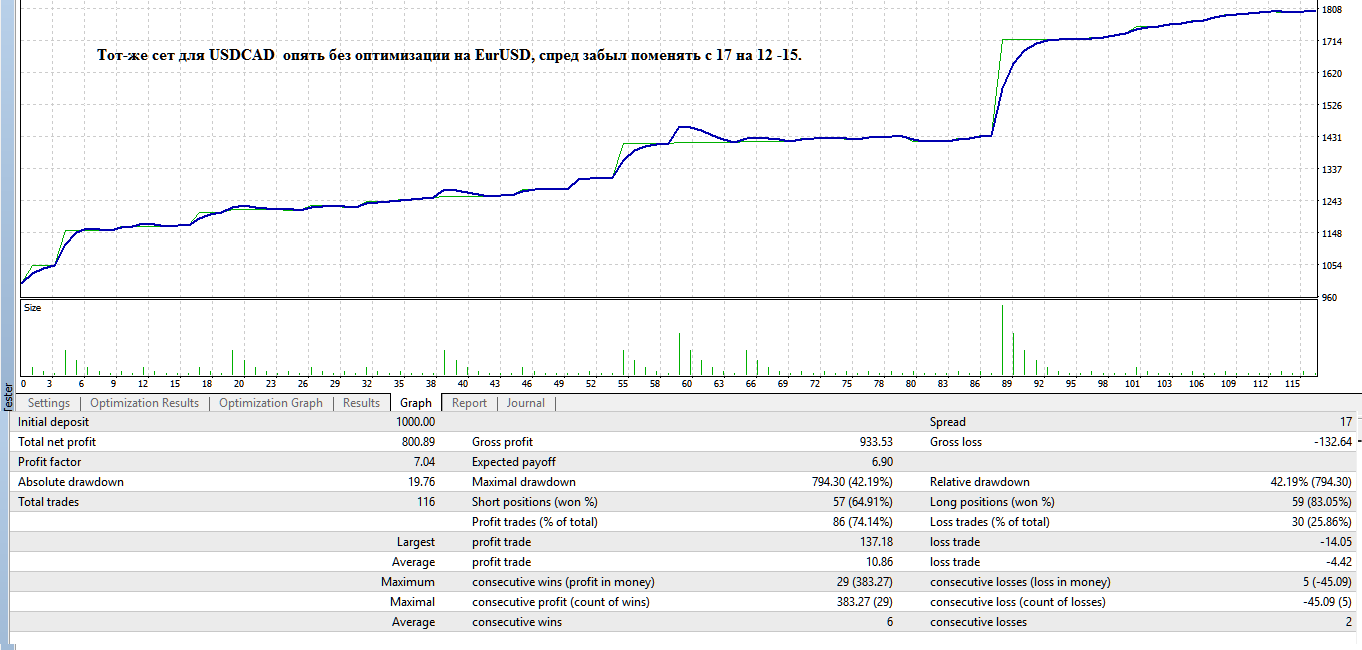Click the Russian annotation text about USDCAD
This screenshot has width=1362, height=650.
[449, 55]
